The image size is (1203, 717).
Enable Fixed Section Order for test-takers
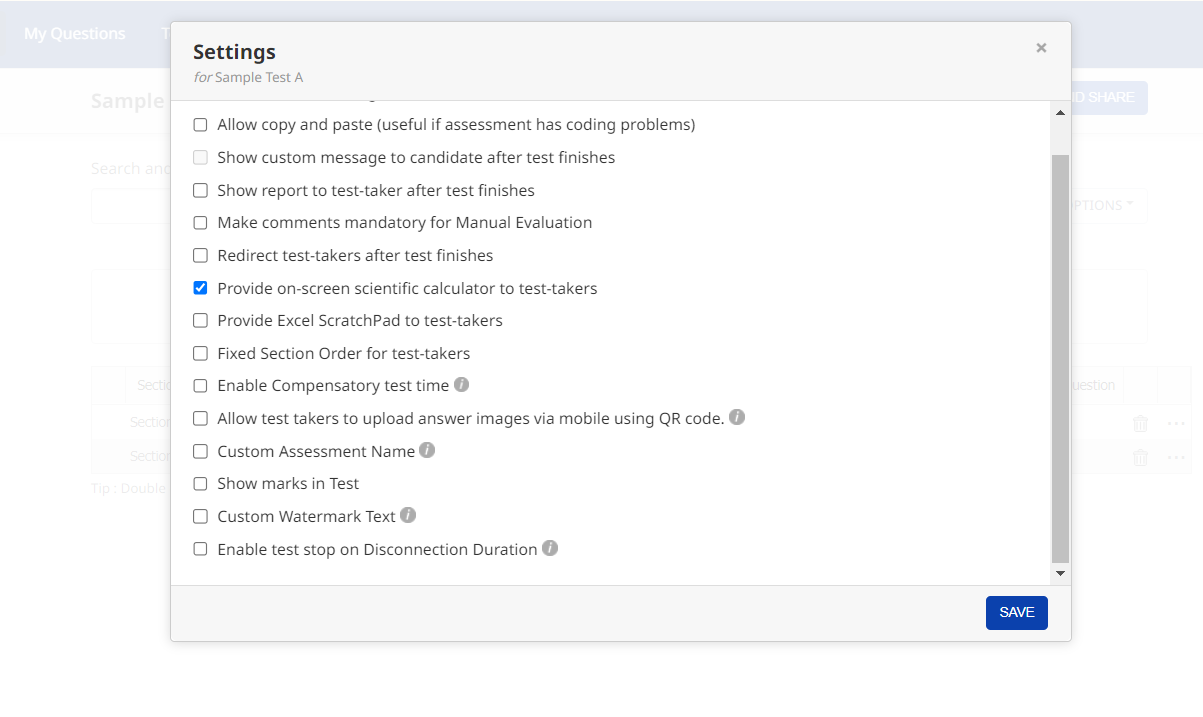point(200,353)
